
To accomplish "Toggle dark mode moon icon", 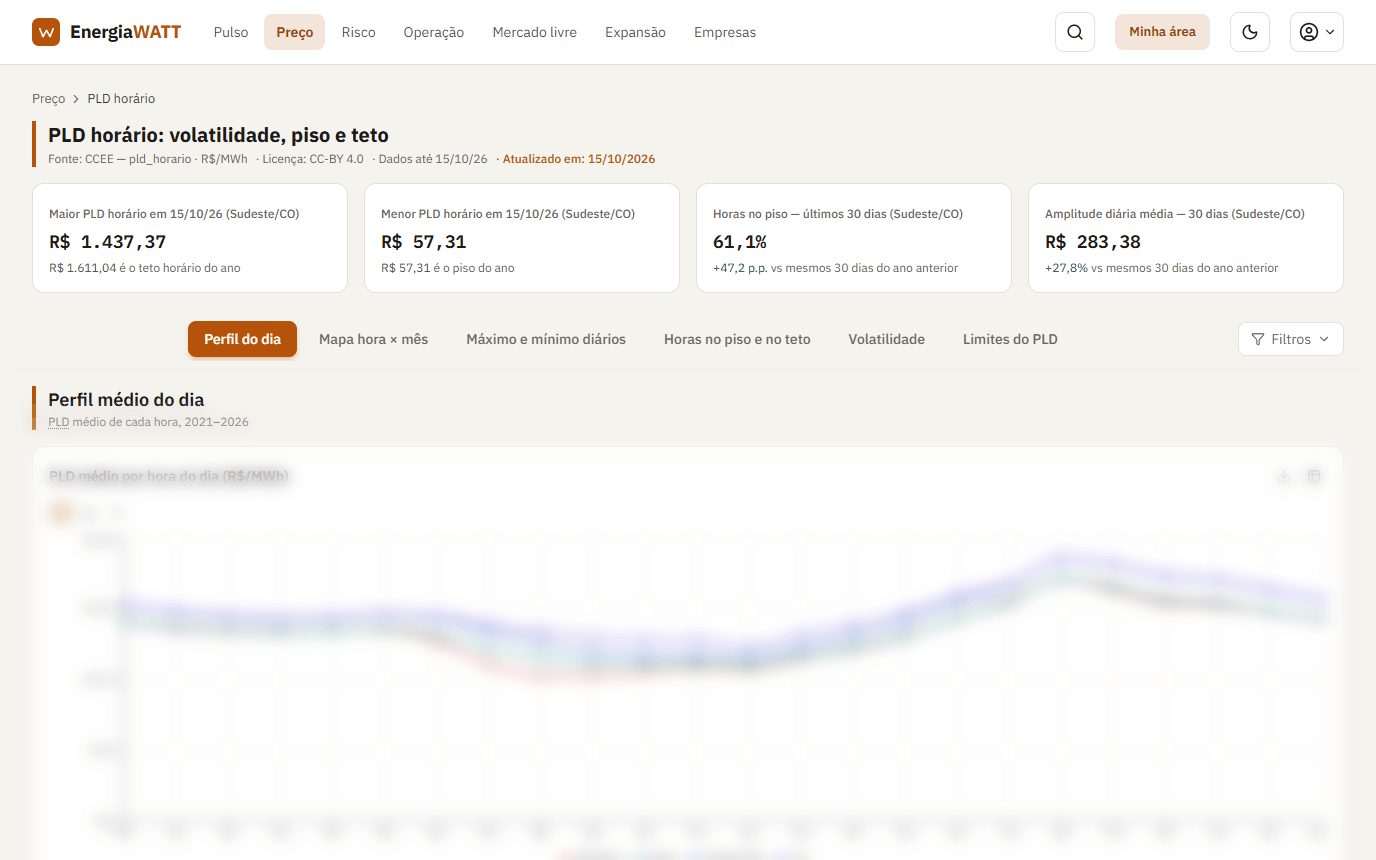I will coord(1250,32).
